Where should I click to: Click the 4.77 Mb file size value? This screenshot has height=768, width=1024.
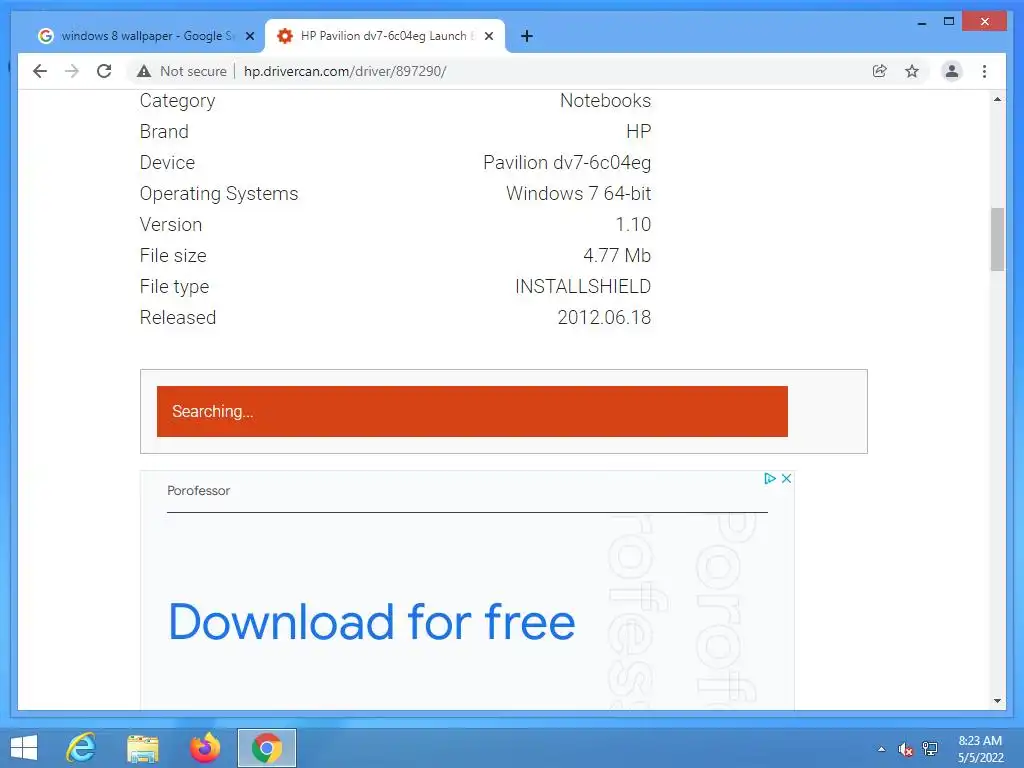click(x=617, y=255)
